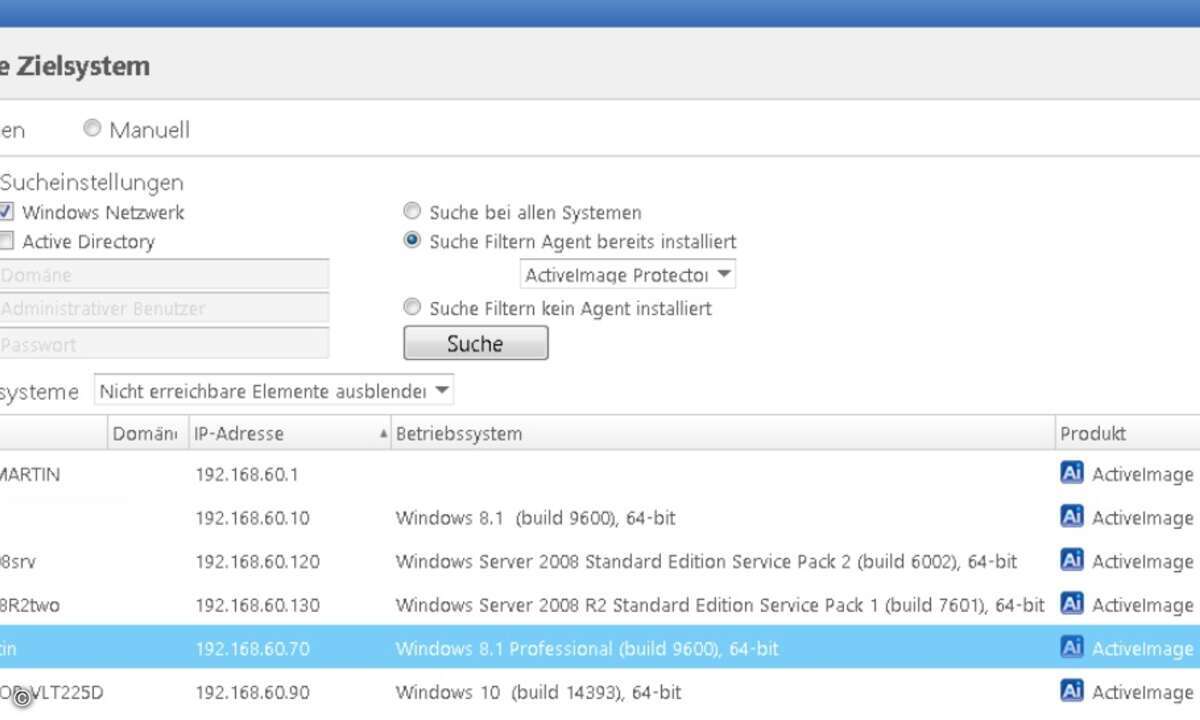Click the Suche button

(x=476, y=343)
